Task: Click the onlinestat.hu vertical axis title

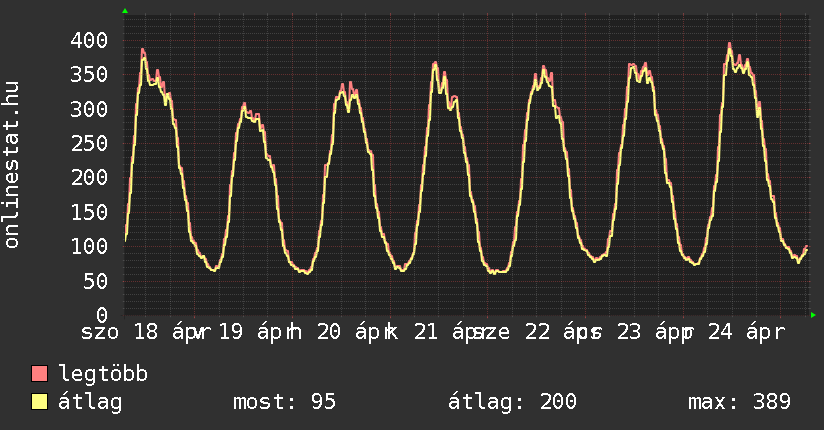Action: click(x=13, y=166)
